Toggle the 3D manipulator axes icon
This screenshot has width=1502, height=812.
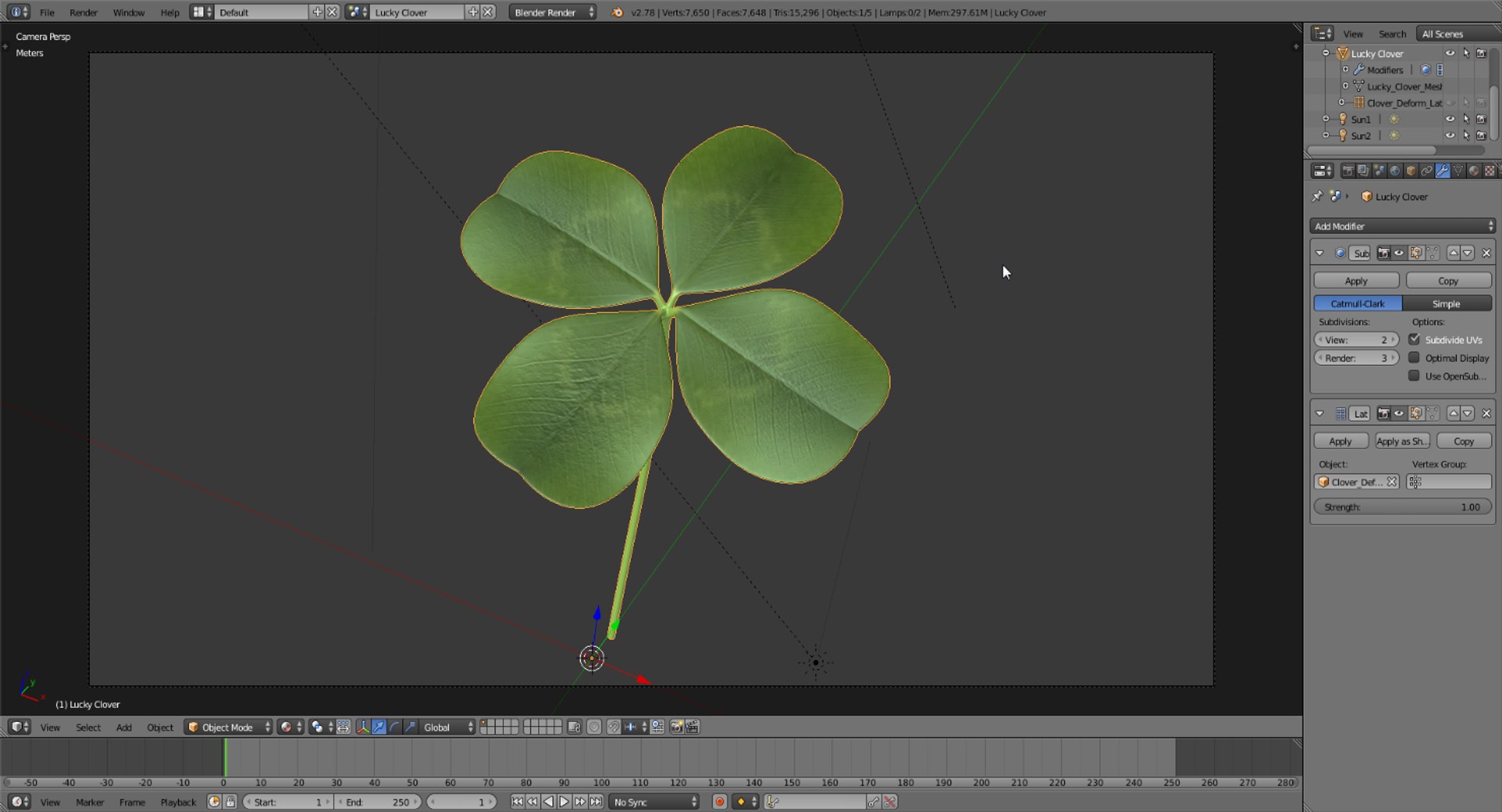pyautogui.click(x=363, y=728)
